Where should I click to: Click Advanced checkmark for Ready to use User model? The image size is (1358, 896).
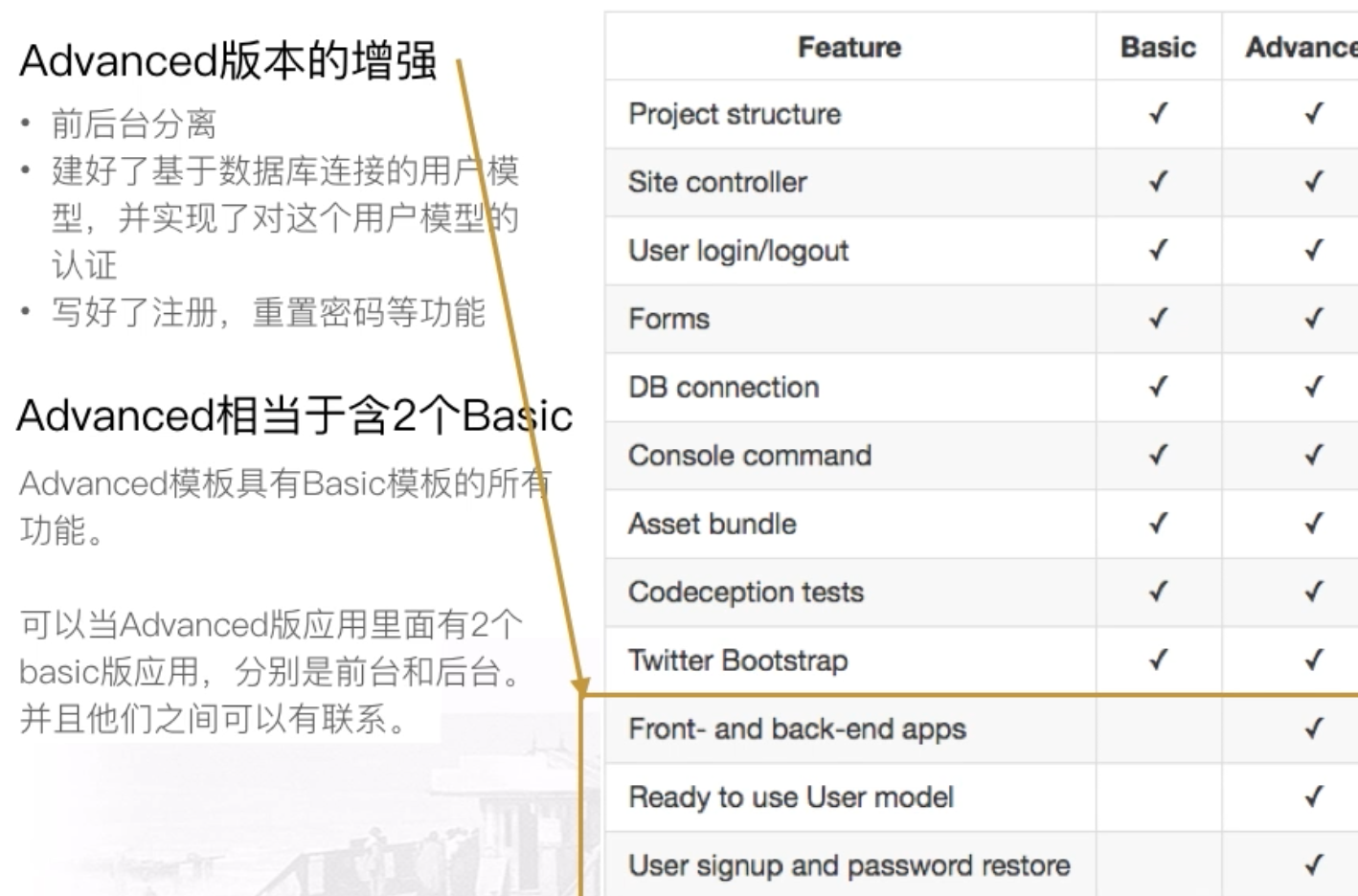tap(1314, 796)
